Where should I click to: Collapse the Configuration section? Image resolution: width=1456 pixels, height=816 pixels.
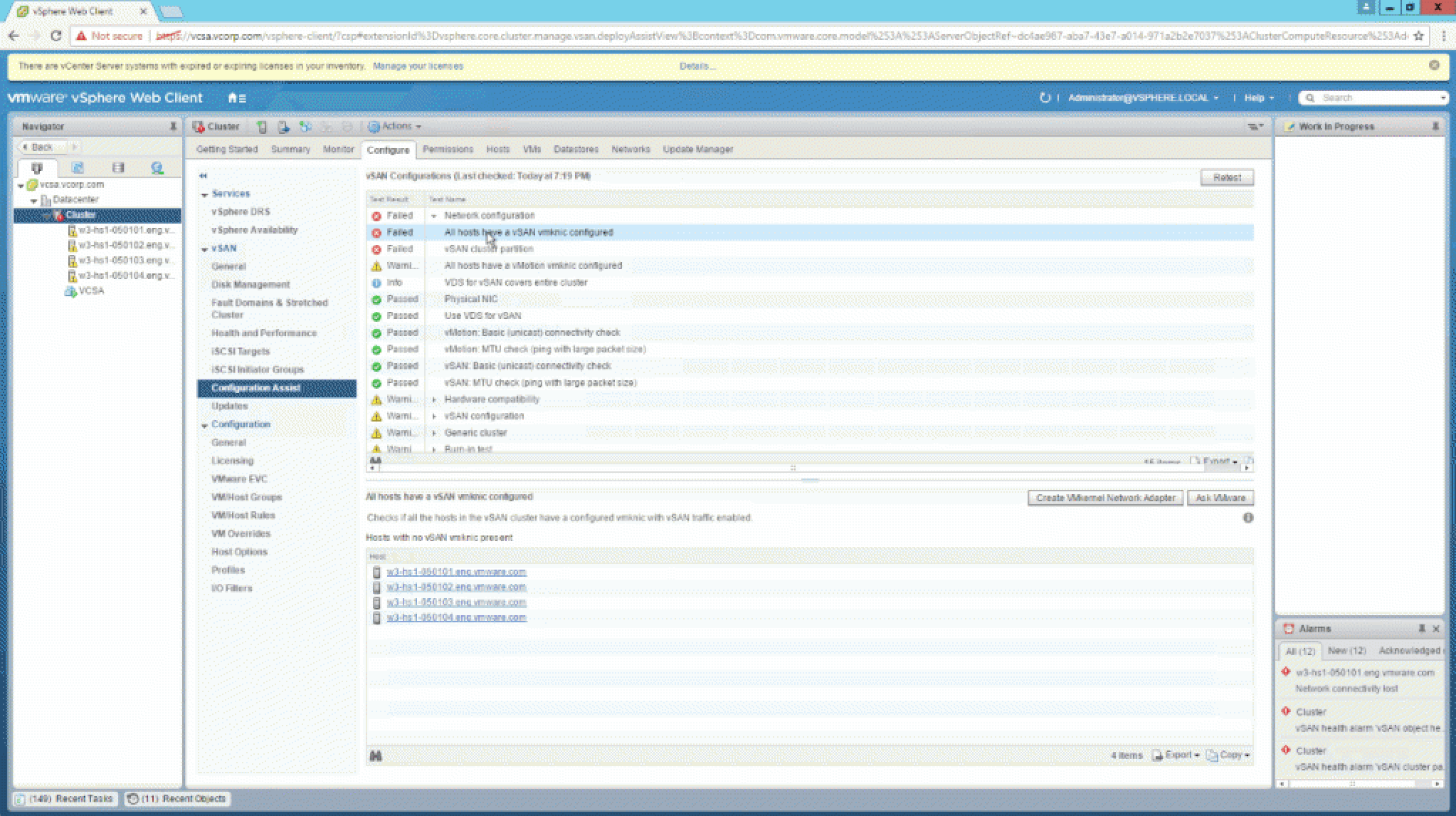click(x=205, y=425)
